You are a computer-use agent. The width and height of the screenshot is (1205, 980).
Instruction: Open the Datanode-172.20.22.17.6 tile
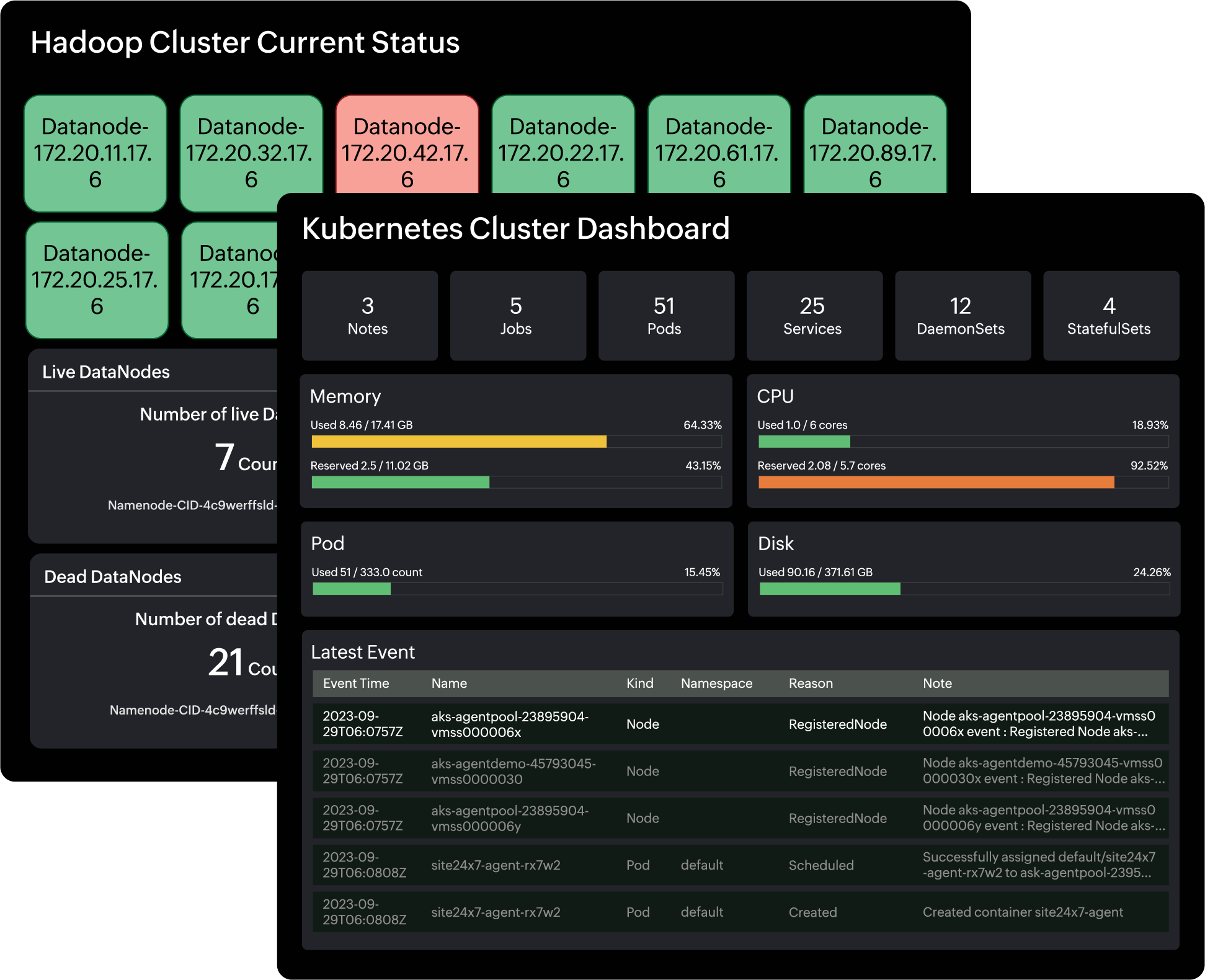pos(563,145)
